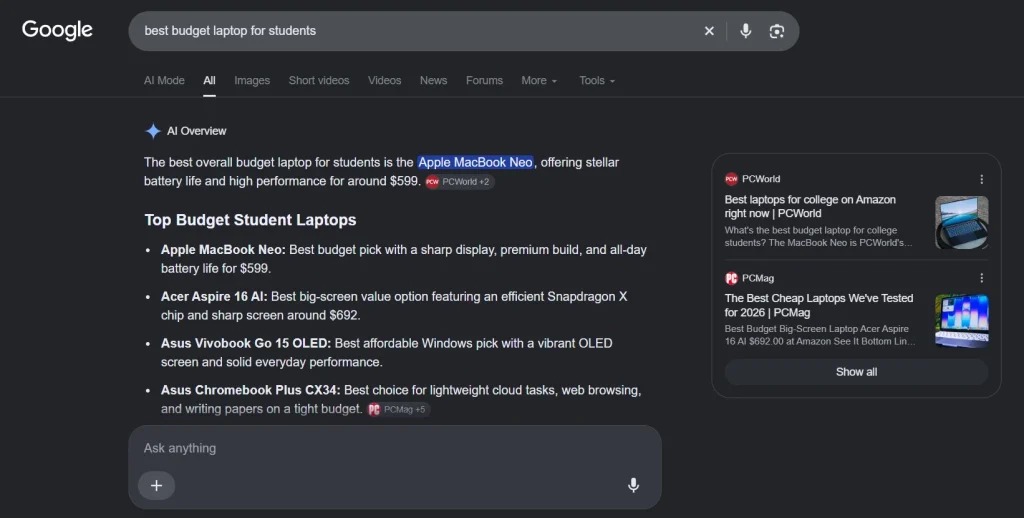Click 'Asus Vivobook Go 15 OLED:' bullet title
1024x518 pixels.
tap(246, 343)
